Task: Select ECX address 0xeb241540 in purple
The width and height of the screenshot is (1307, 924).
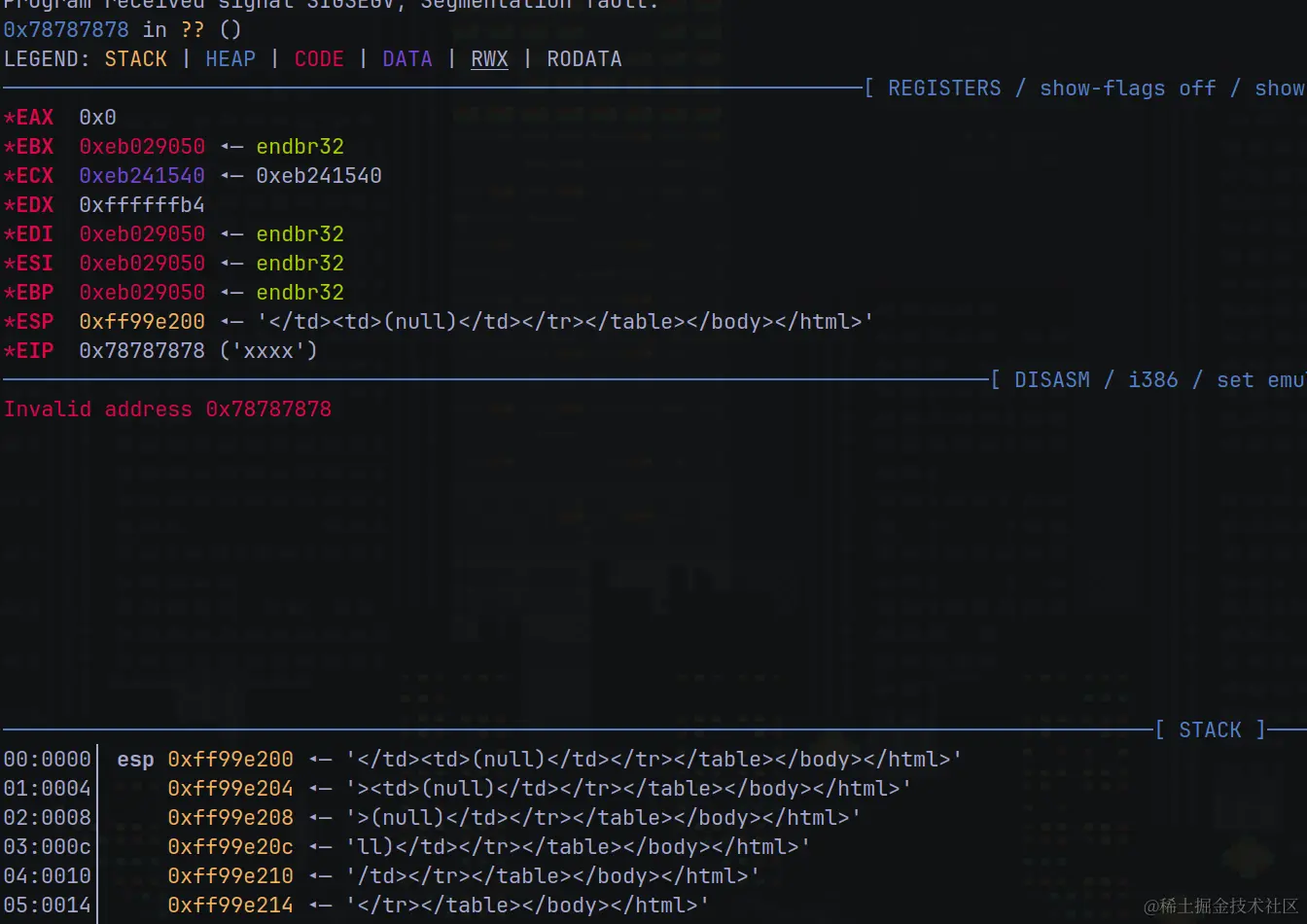Action: pos(142,176)
